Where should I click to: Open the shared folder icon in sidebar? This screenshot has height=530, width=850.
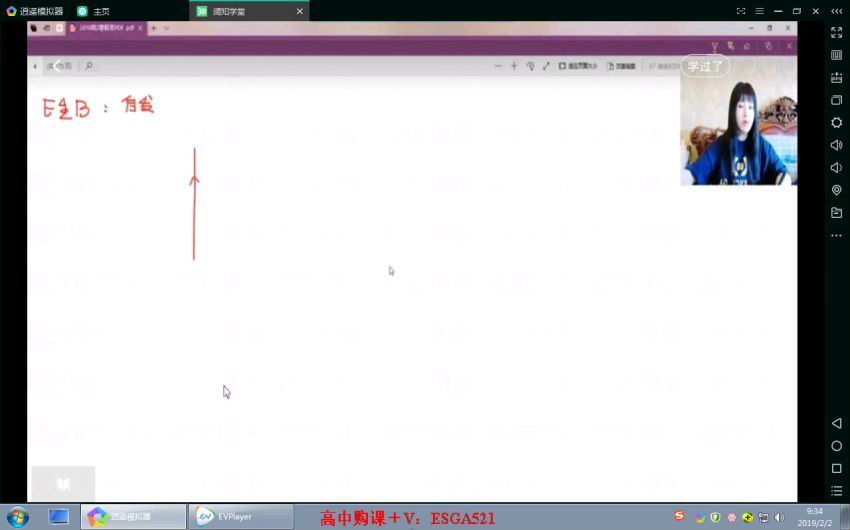[836, 212]
